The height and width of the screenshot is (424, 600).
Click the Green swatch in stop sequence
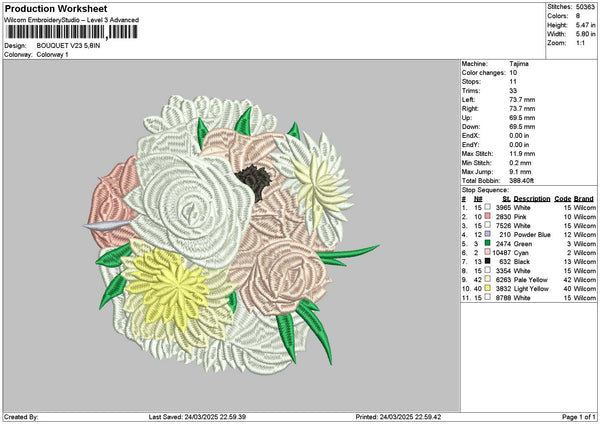point(488,243)
